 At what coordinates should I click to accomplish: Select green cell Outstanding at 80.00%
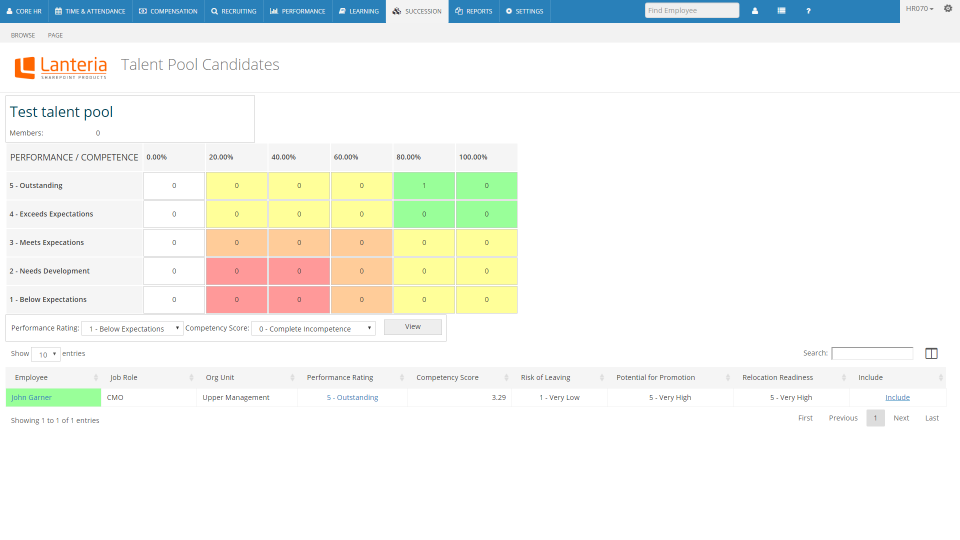coord(424,185)
